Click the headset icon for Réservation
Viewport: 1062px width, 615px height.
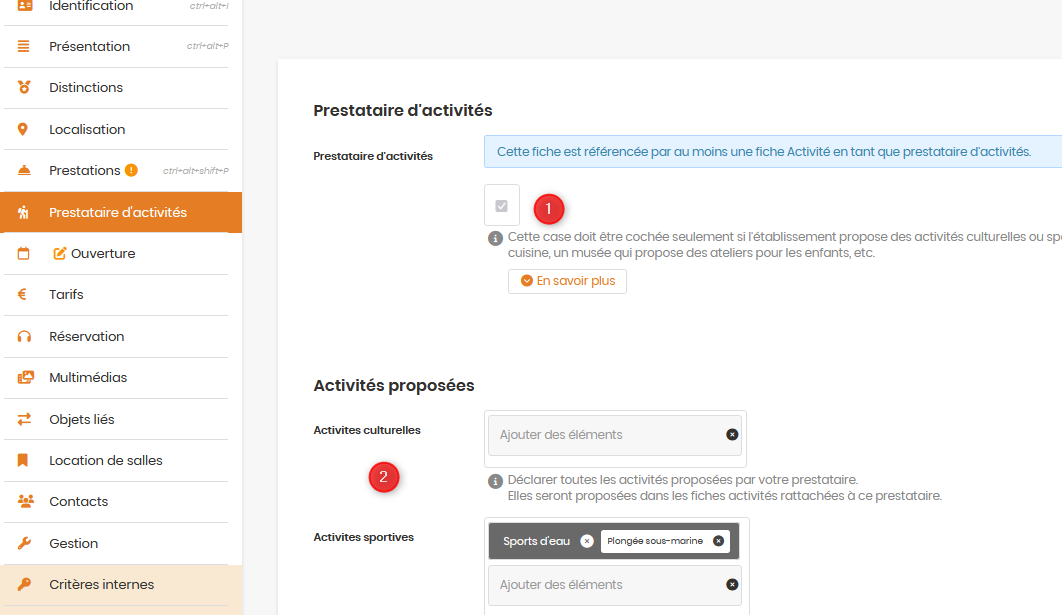tap(24, 337)
